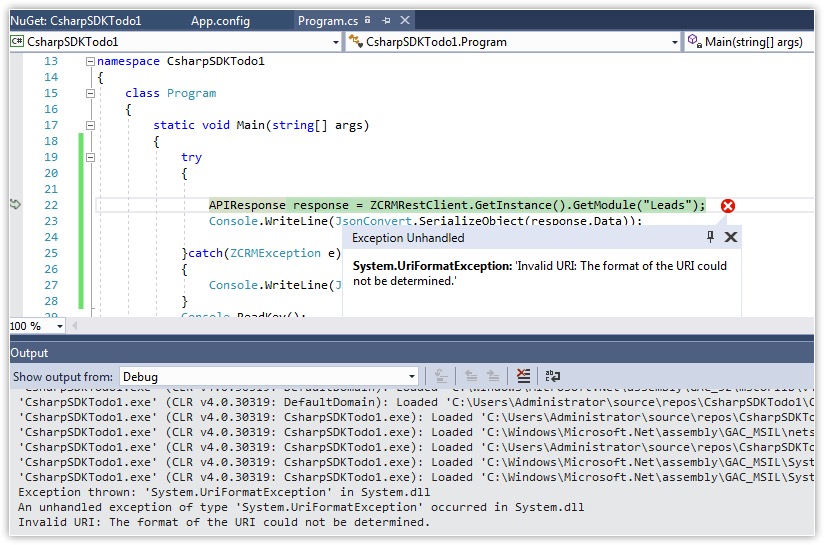Click the red error icon on line 22
Viewport: 824px width, 545px height.
(728, 205)
